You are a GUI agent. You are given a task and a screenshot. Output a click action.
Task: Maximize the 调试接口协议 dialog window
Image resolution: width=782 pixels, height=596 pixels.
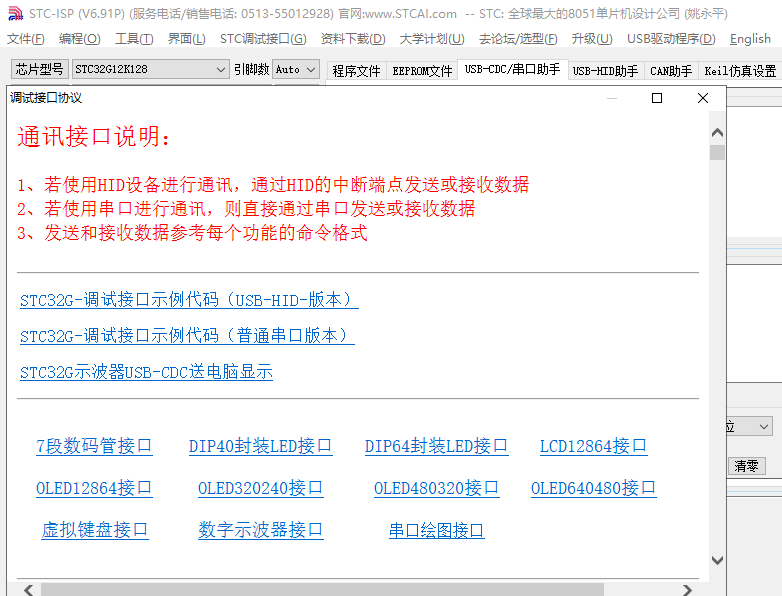657,98
